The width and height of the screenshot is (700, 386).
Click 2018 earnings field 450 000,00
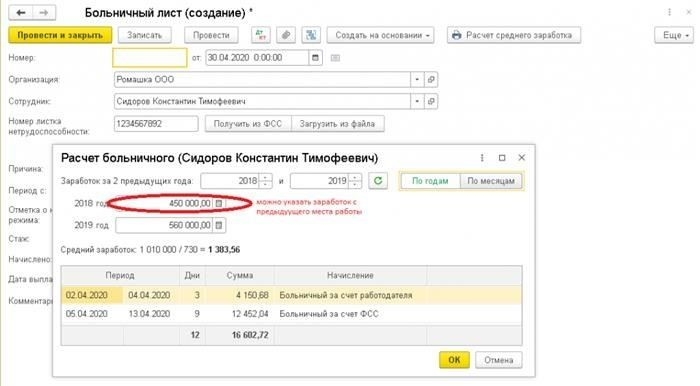click(165, 203)
